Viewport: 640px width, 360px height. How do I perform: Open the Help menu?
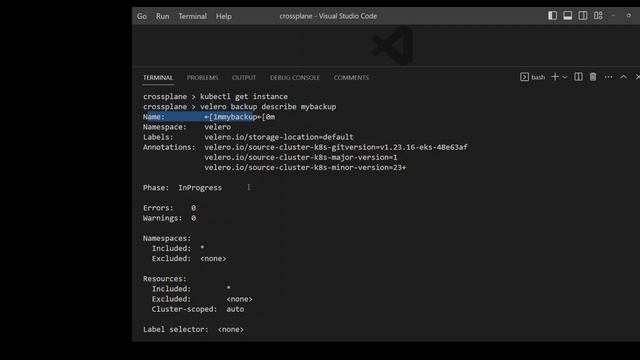click(x=224, y=16)
